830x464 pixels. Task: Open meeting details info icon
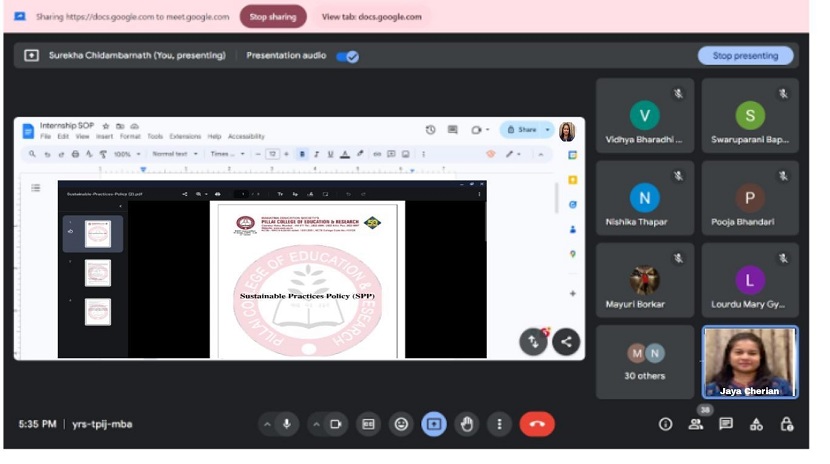[665, 424]
